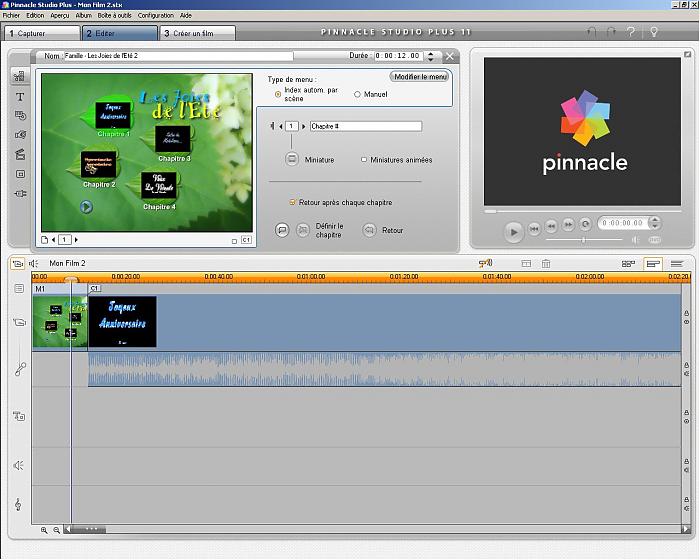The width and height of the screenshot is (700, 560).
Task: Expand the preview window corner button
Action: click(687, 54)
